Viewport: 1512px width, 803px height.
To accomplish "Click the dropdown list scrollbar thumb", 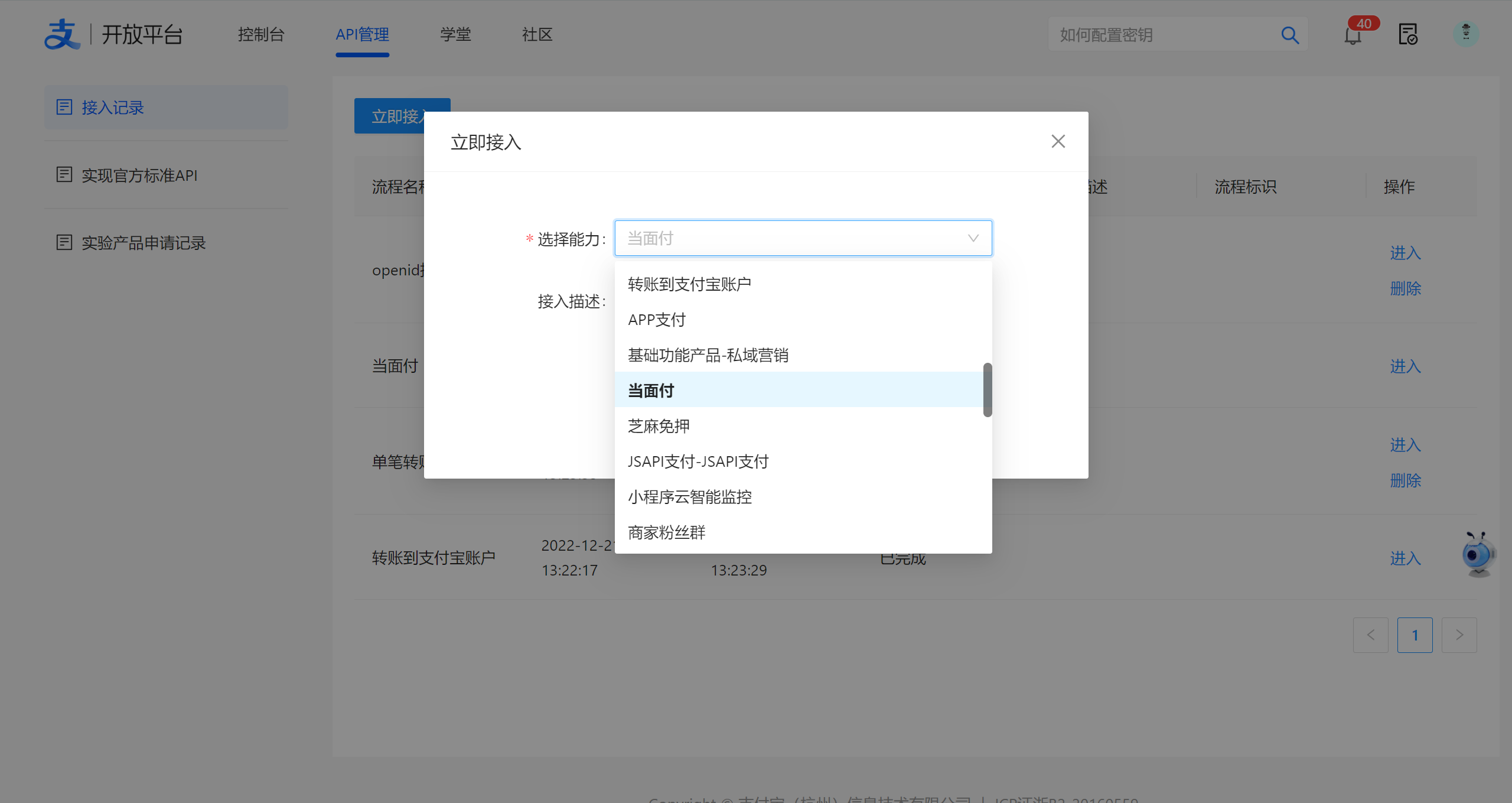I will pyautogui.click(x=988, y=390).
